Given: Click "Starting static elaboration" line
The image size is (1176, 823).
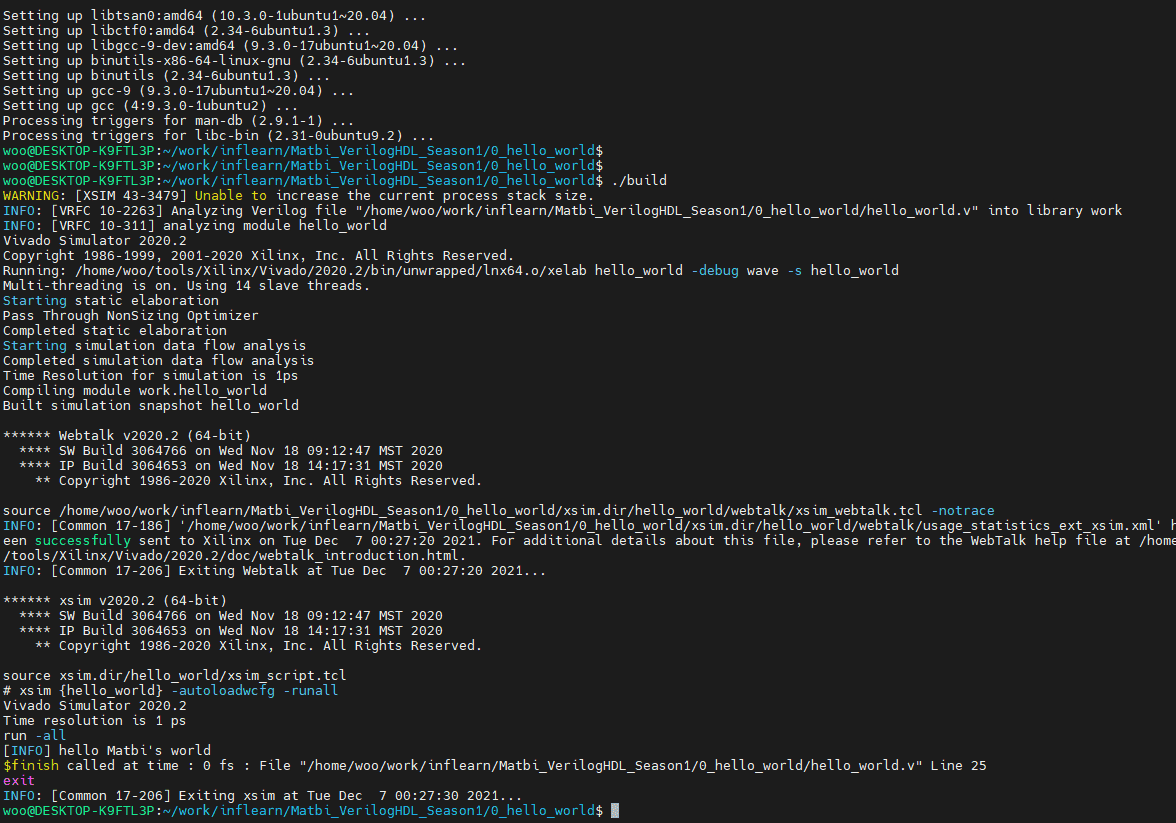Looking at the screenshot, I should (111, 300).
